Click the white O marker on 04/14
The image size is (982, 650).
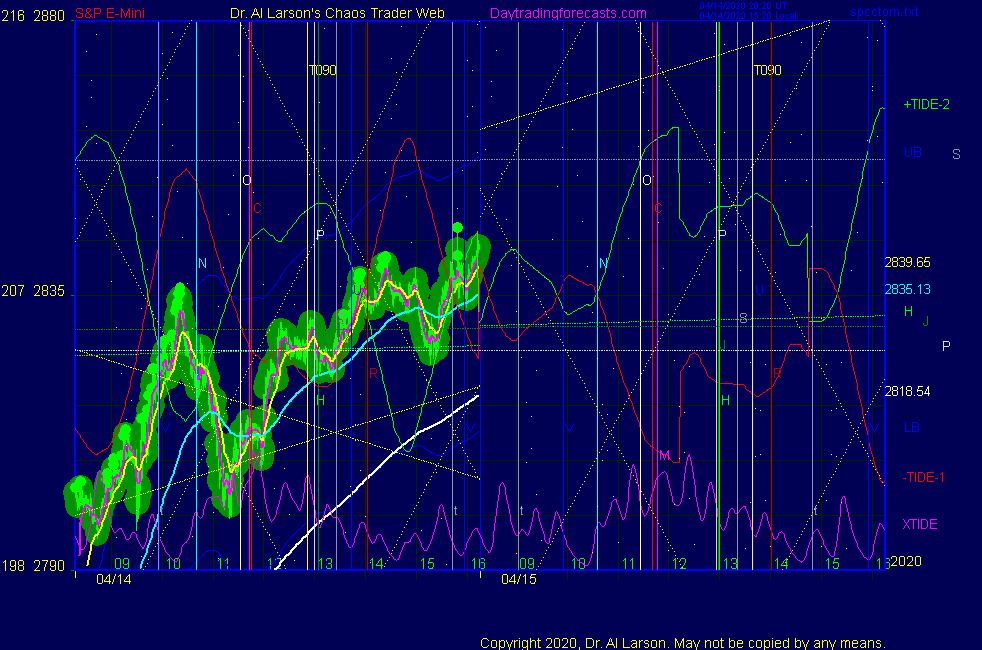247,180
